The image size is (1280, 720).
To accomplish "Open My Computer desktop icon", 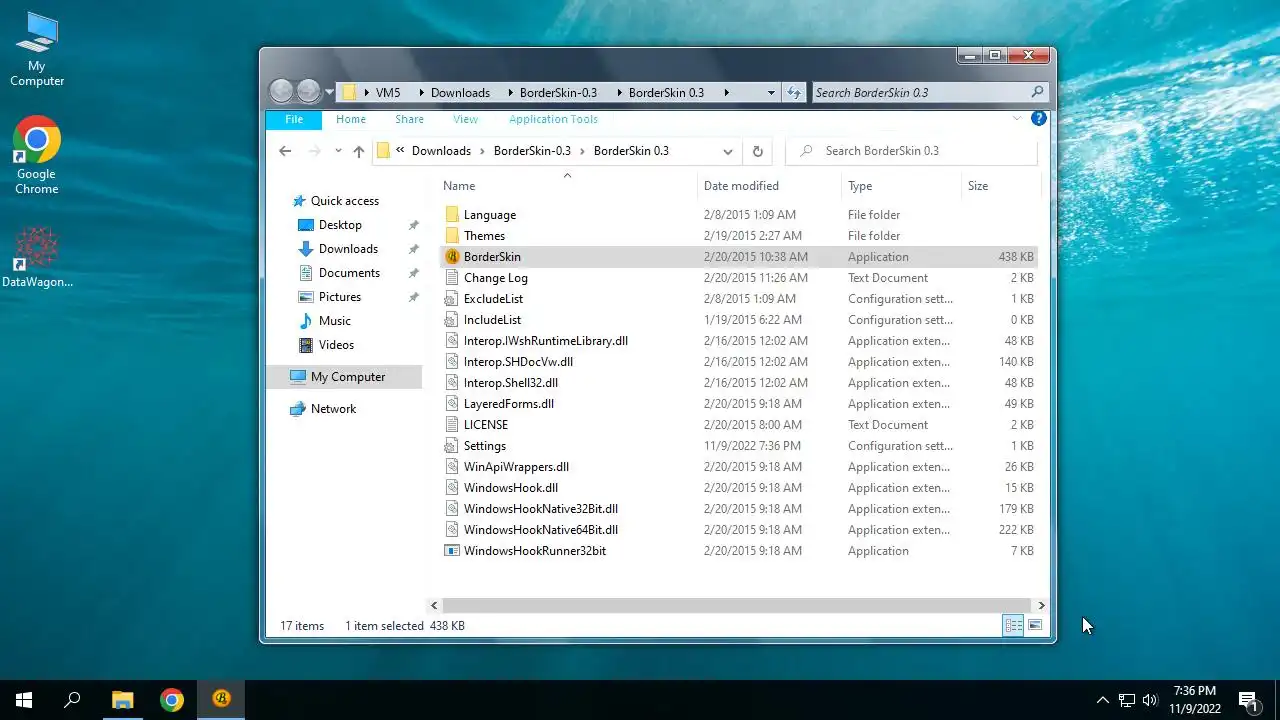I will tap(37, 50).
